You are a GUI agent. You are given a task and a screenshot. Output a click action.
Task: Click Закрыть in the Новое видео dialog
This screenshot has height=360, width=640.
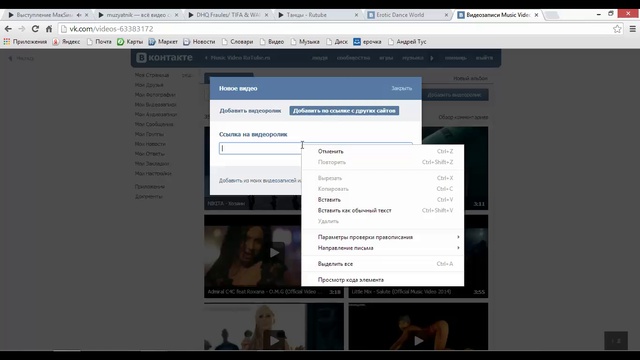(402, 88)
